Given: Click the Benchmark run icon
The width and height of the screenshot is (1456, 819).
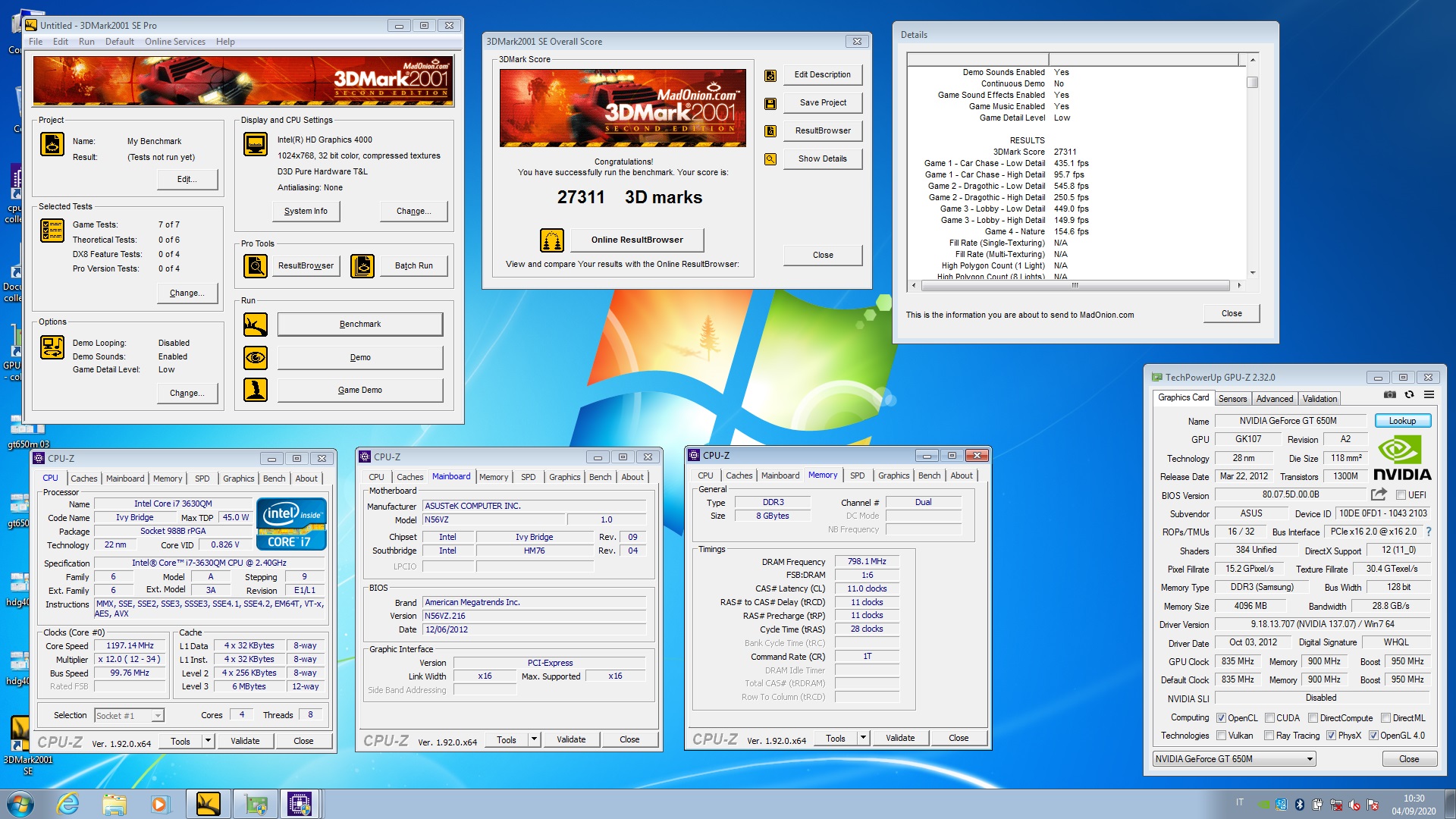Looking at the screenshot, I should click(256, 325).
